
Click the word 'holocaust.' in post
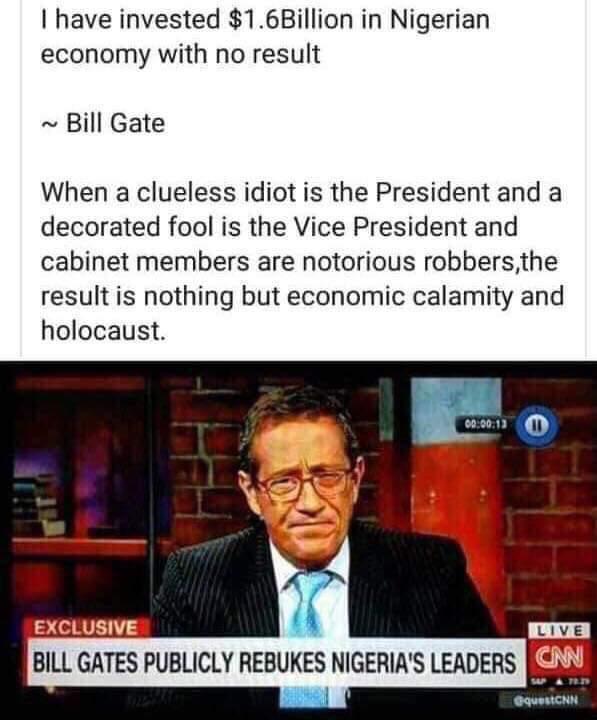click(103, 330)
